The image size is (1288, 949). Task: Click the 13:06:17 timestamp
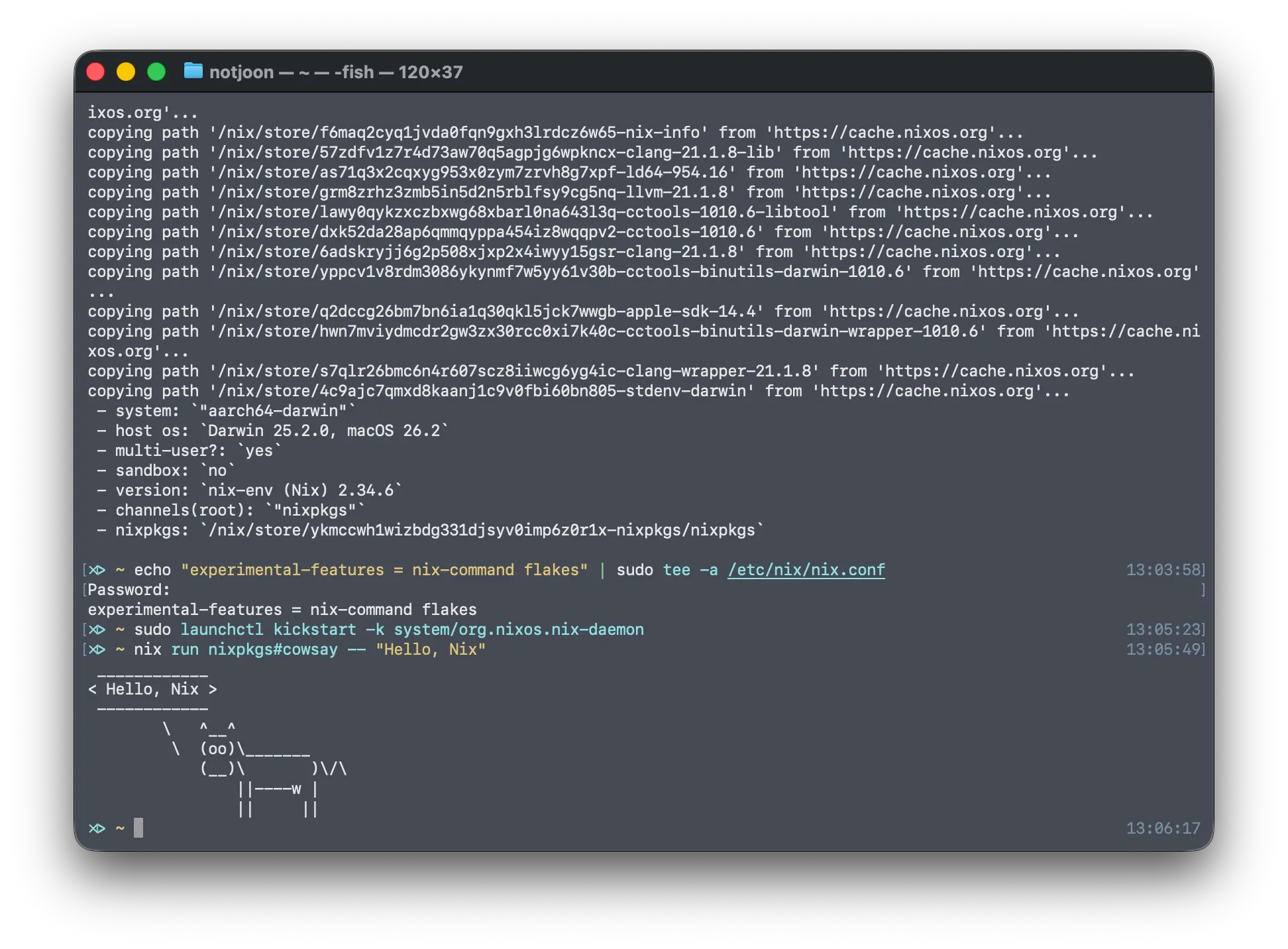click(1163, 828)
